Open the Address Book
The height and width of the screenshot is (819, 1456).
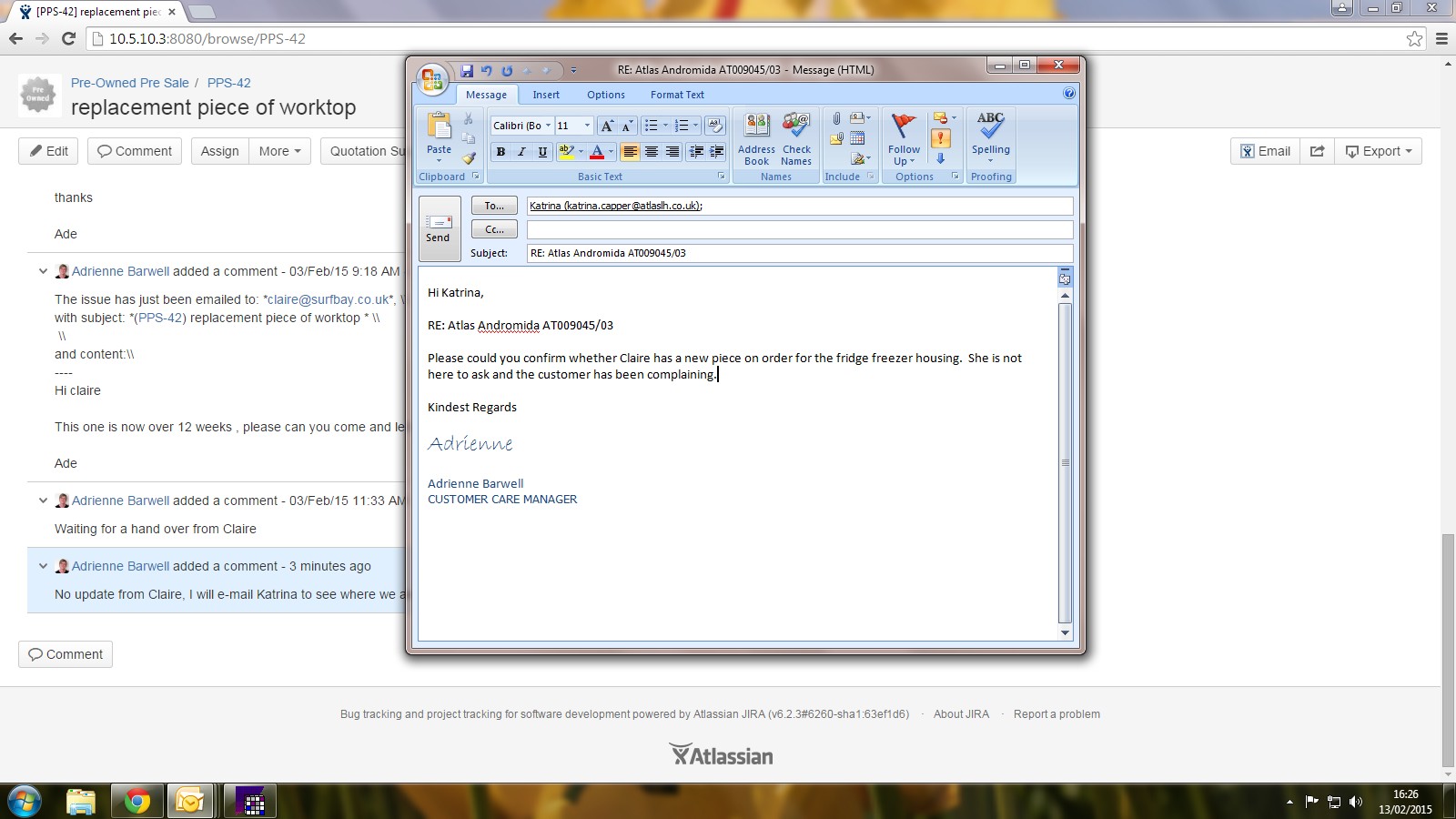tap(756, 137)
